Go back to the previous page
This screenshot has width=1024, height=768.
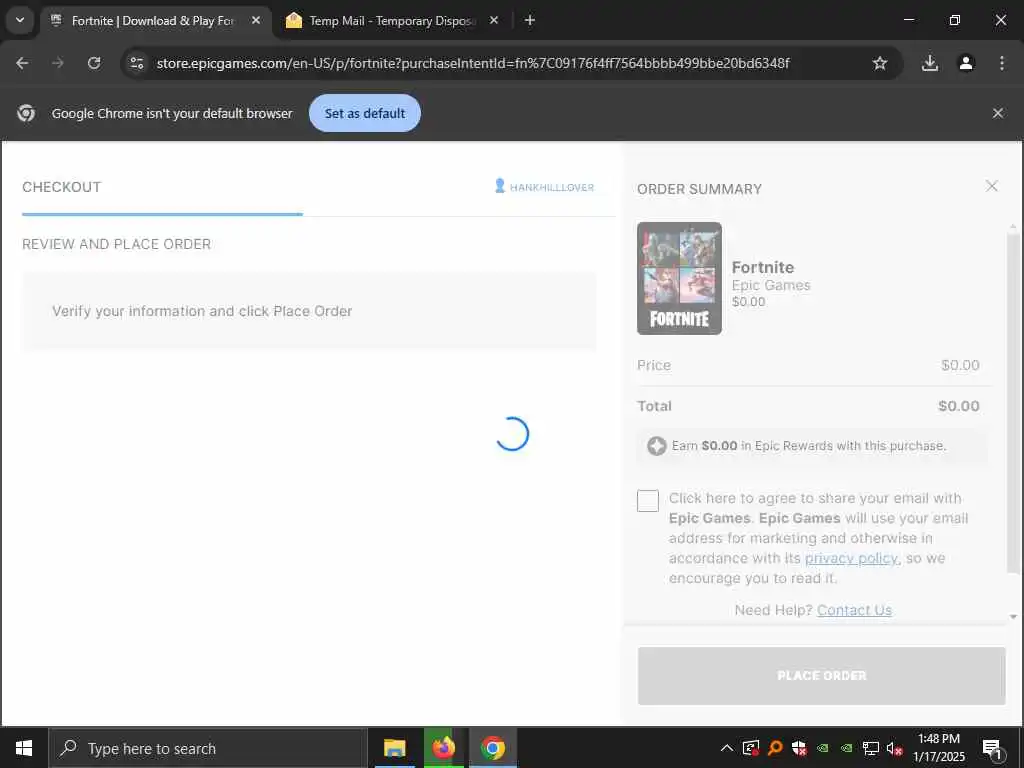coord(22,63)
